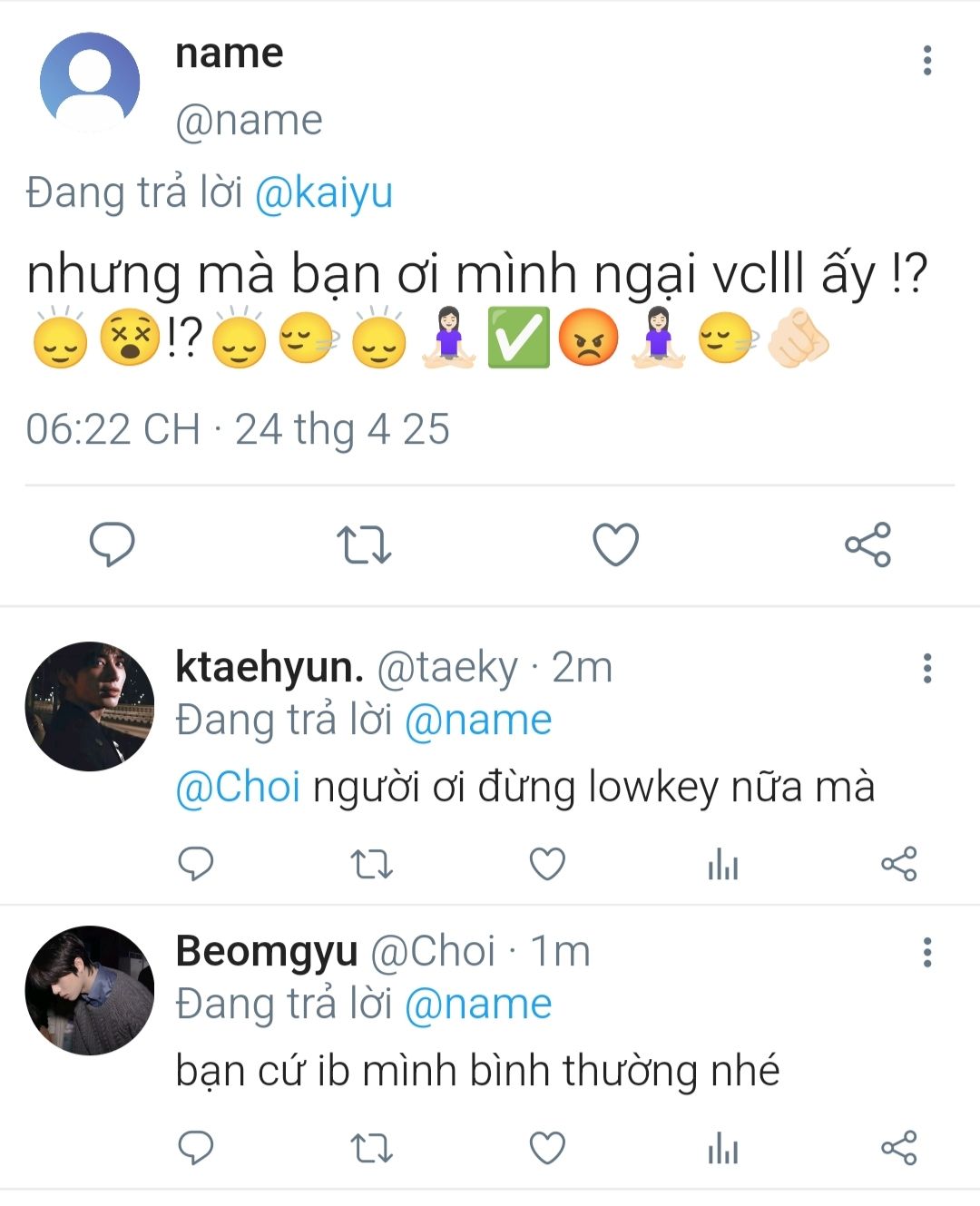
Task: Open the @kaiyu mention link
Action: [323, 193]
